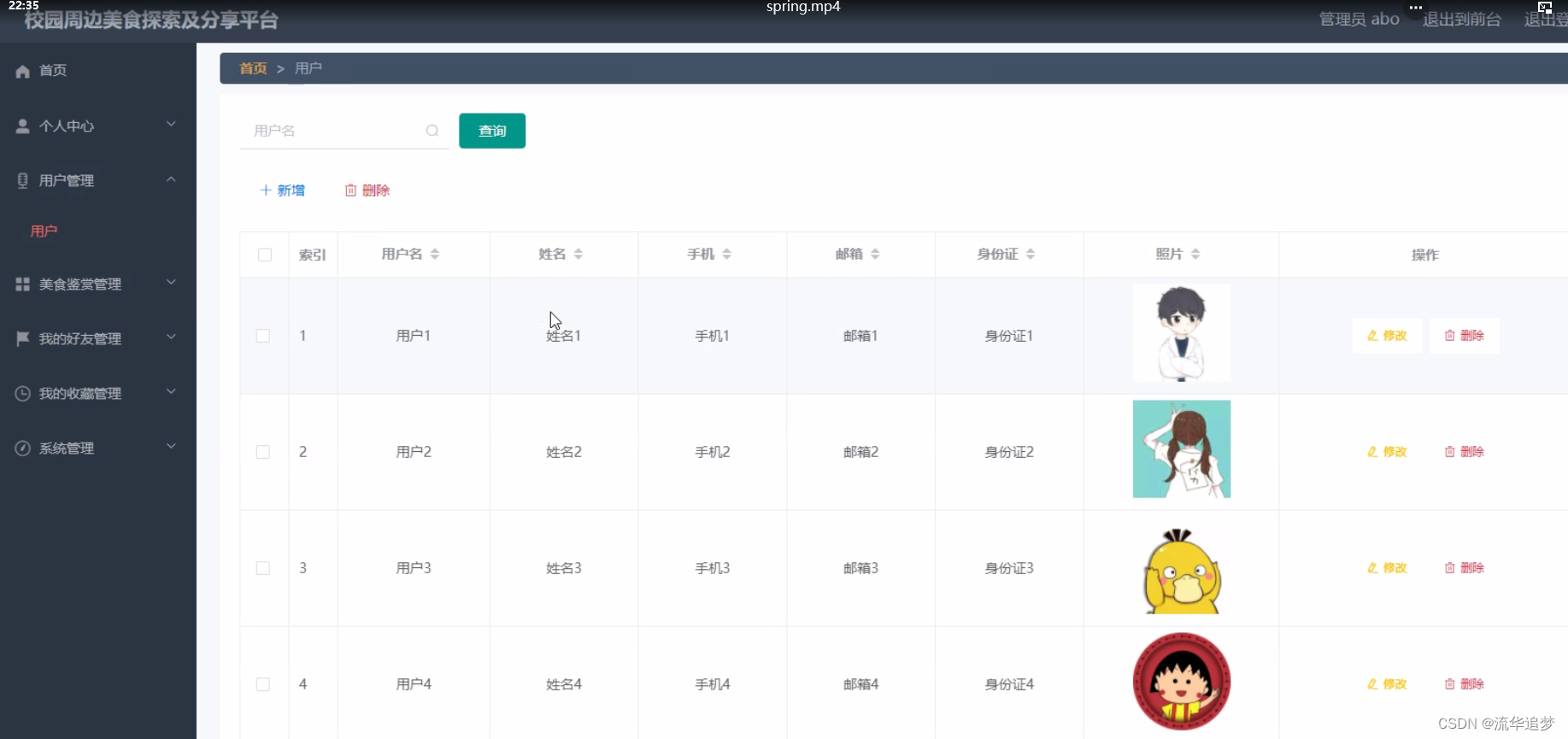Open the 首页 home icon in sidebar

[23, 71]
